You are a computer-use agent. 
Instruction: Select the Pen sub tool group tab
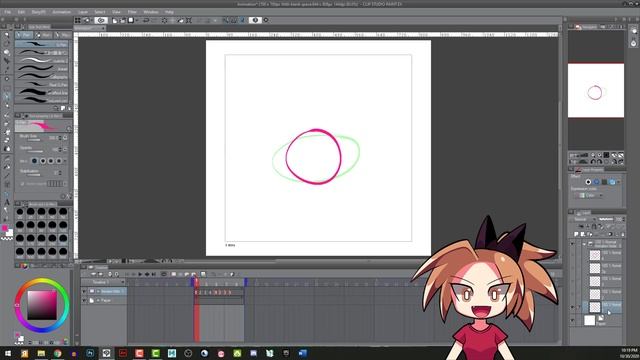point(24,35)
